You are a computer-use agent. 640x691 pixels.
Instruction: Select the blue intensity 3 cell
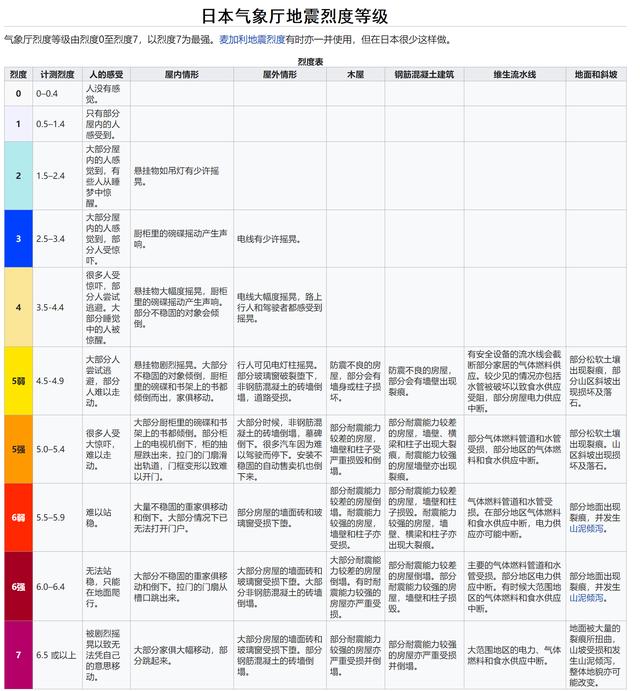(x=18, y=239)
